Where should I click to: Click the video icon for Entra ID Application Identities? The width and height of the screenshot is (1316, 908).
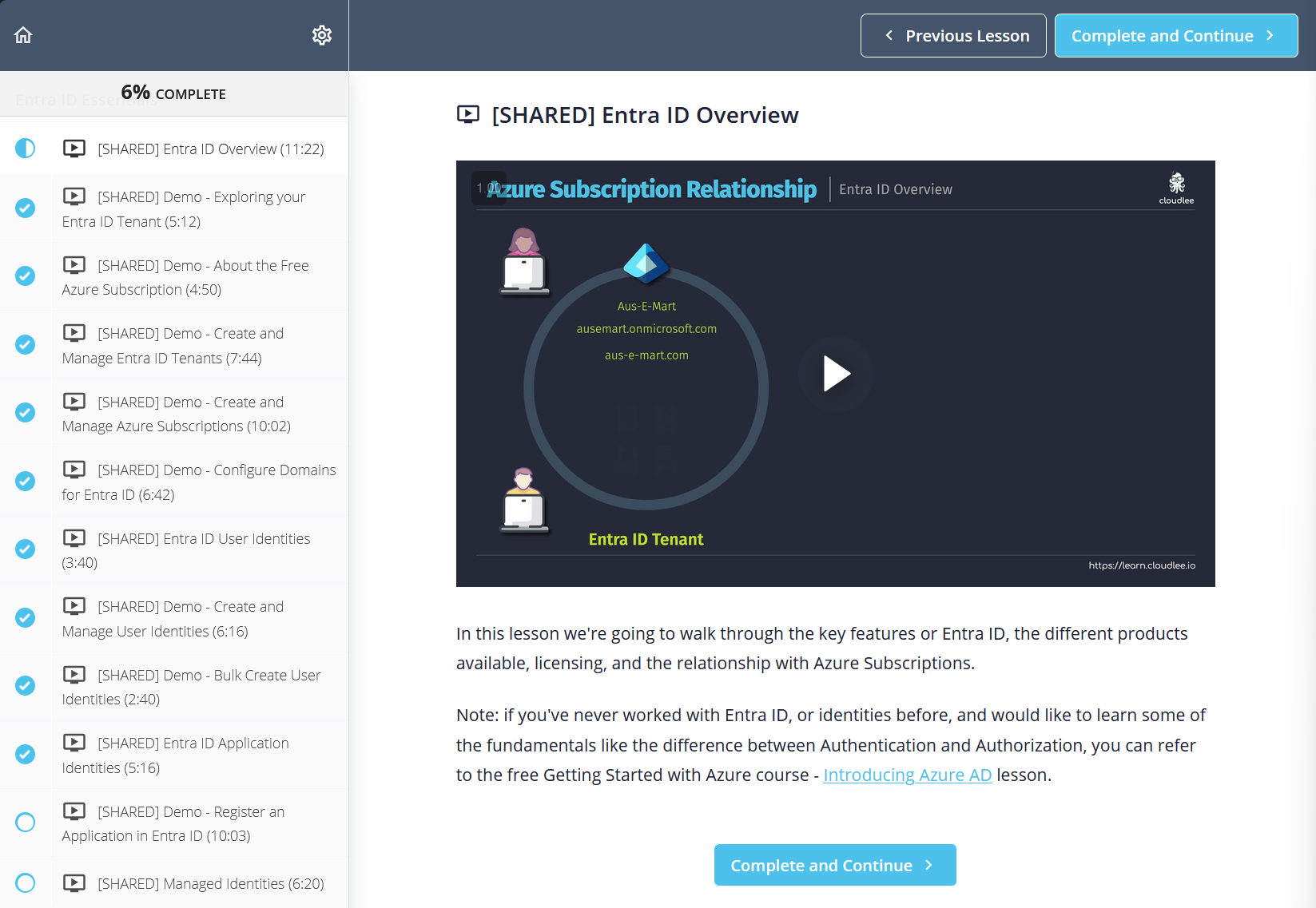coord(74,743)
